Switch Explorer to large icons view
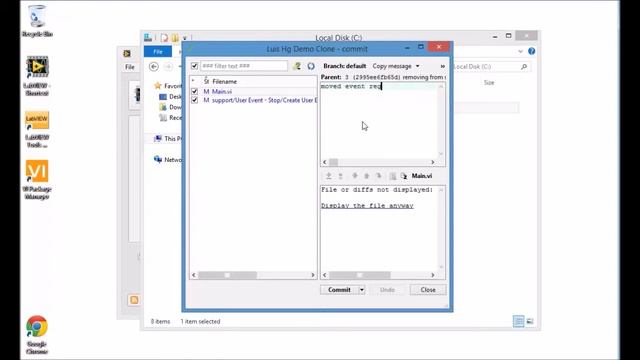This screenshot has height=360, width=640. point(530,321)
